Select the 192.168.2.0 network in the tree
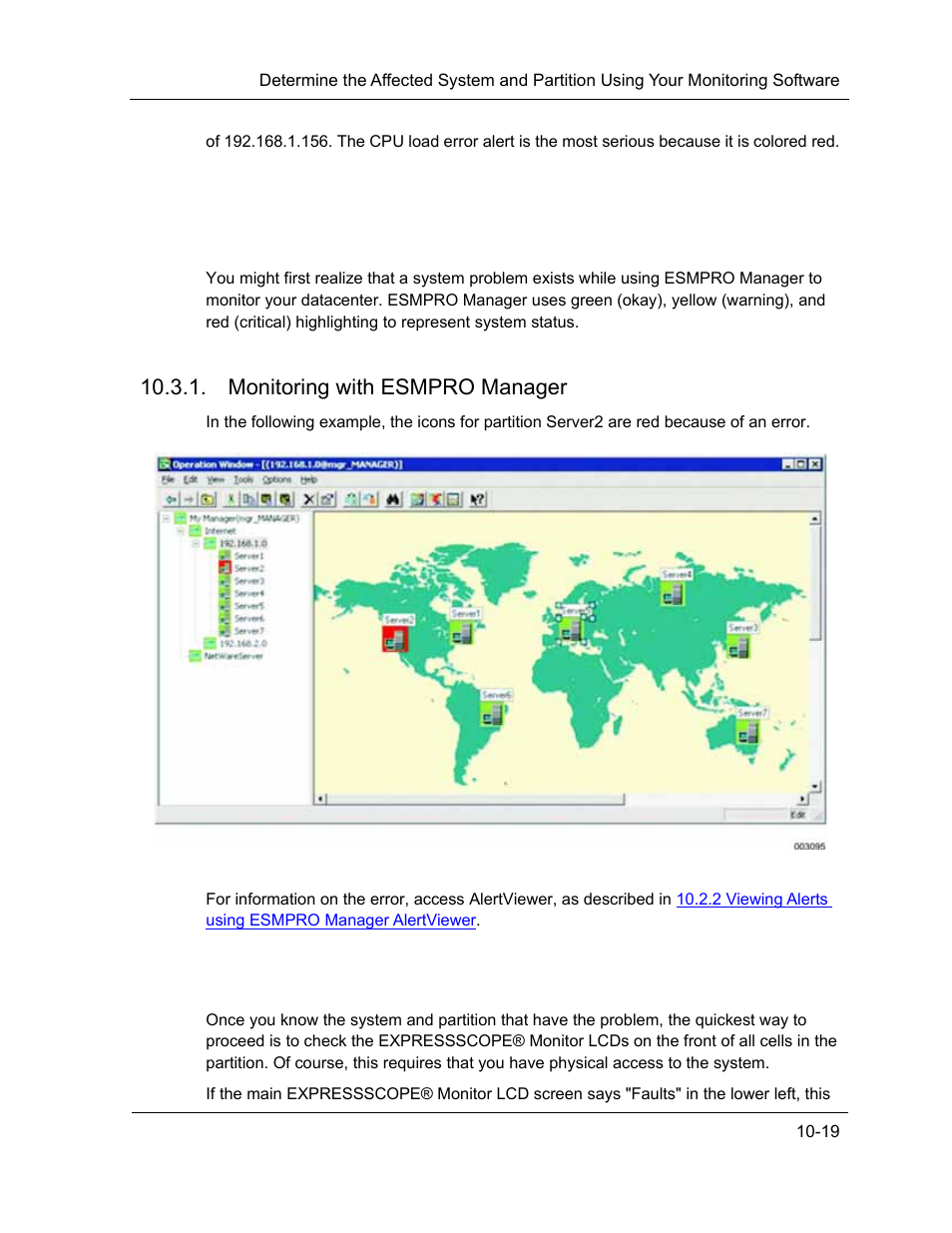This screenshot has width=952, height=1233. (x=242, y=644)
